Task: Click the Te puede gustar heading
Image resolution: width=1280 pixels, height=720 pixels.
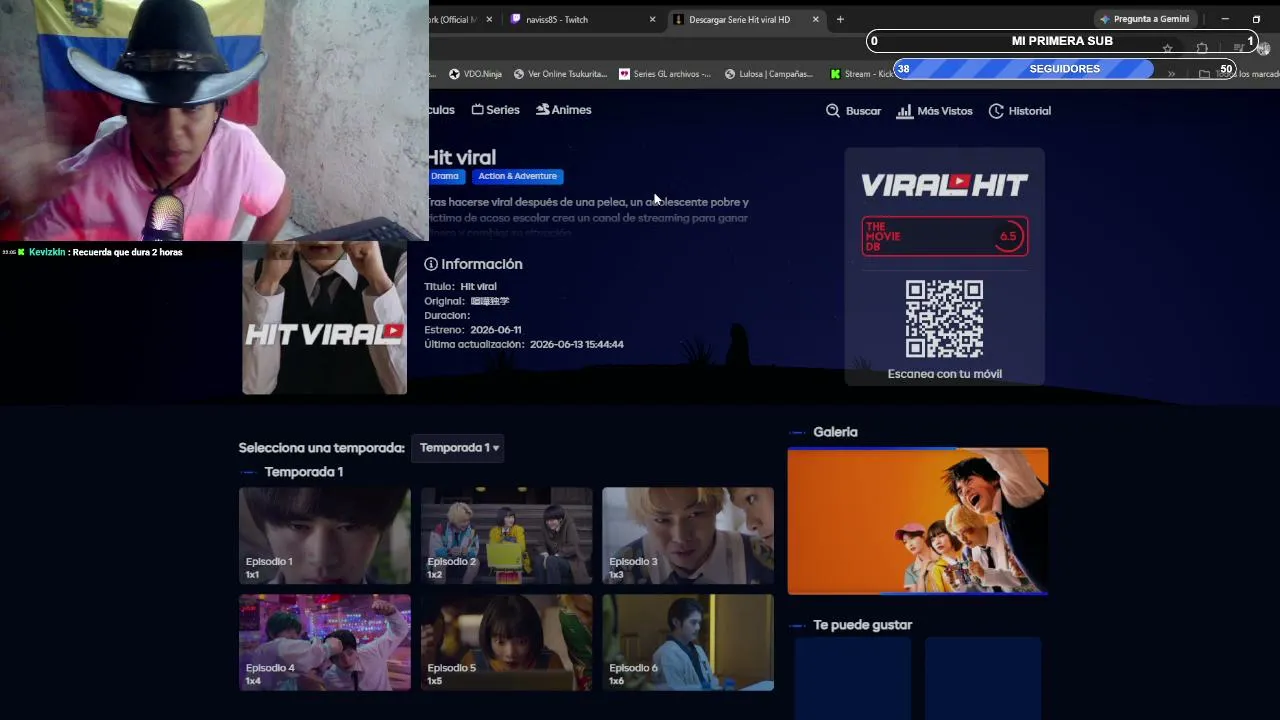Action: pyautogui.click(x=863, y=625)
